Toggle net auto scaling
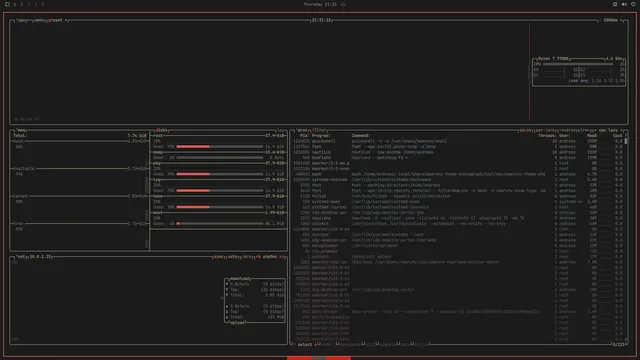The height and width of the screenshot is (360, 640). click(233, 257)
